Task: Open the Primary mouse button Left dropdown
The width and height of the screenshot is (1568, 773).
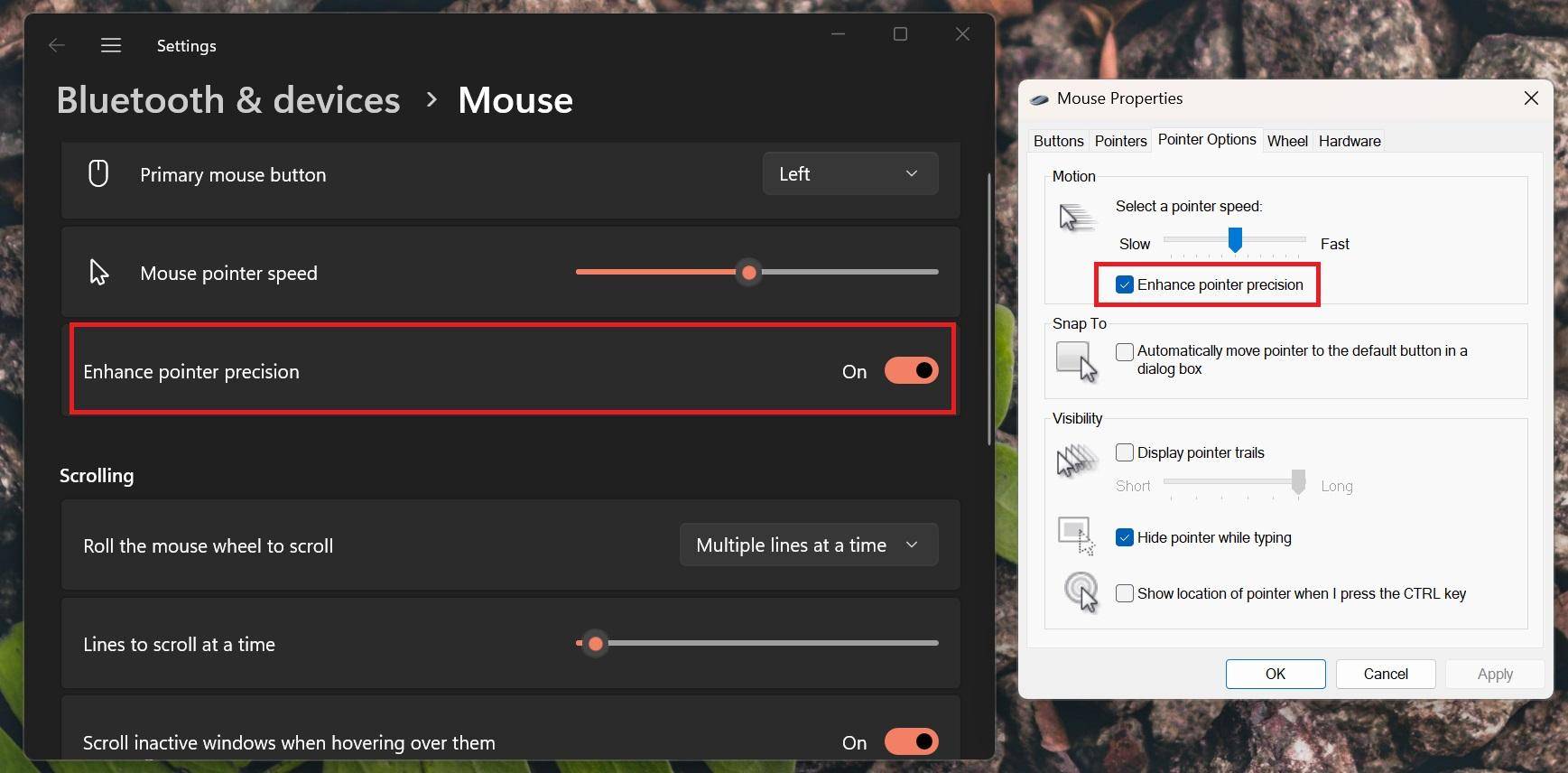Action: pyautogui.click(x=850, y=173)
